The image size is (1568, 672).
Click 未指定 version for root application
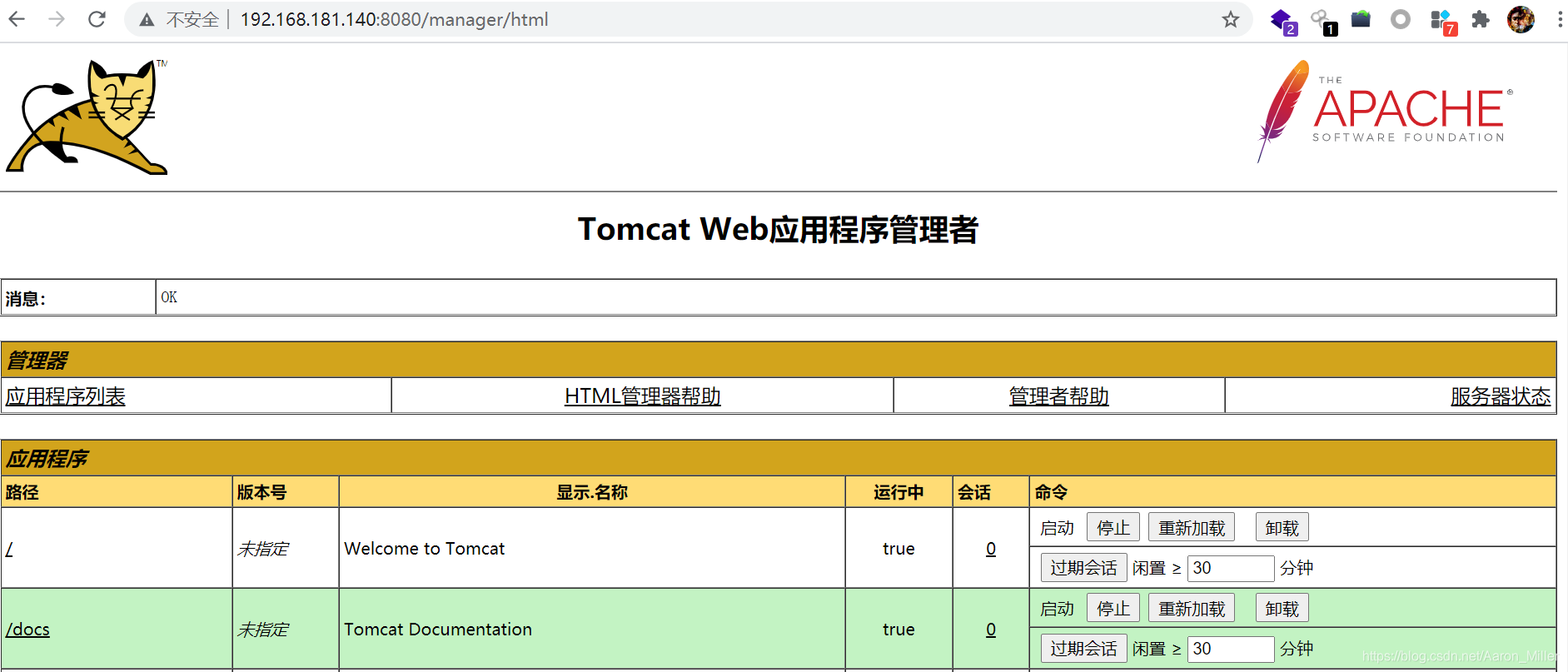263,549
